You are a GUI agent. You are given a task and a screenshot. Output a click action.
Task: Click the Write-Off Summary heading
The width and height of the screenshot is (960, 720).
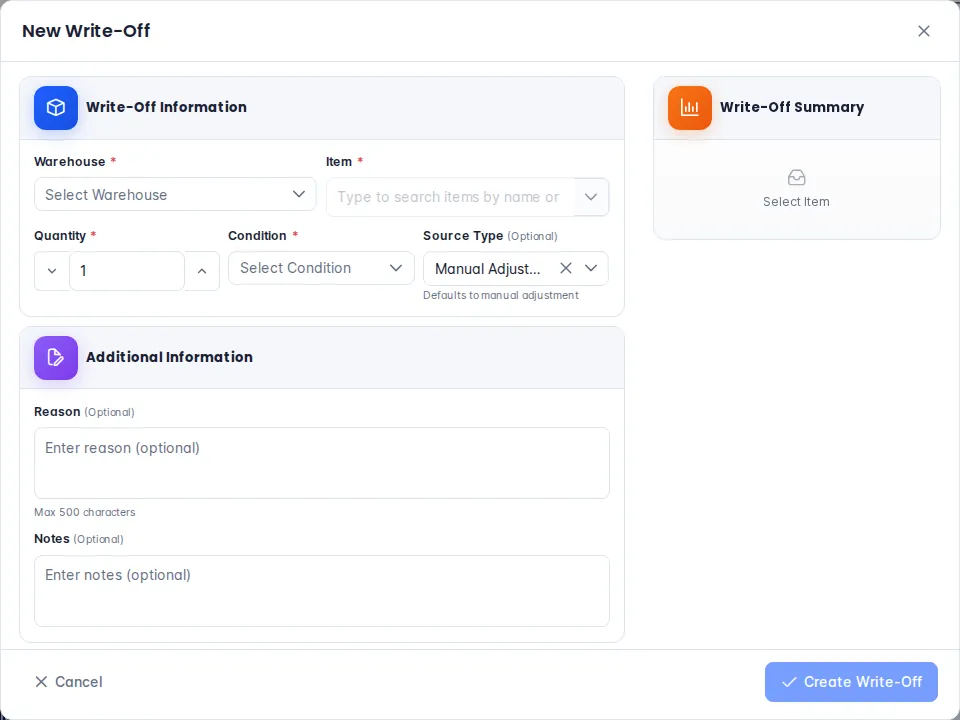[792, 107]
